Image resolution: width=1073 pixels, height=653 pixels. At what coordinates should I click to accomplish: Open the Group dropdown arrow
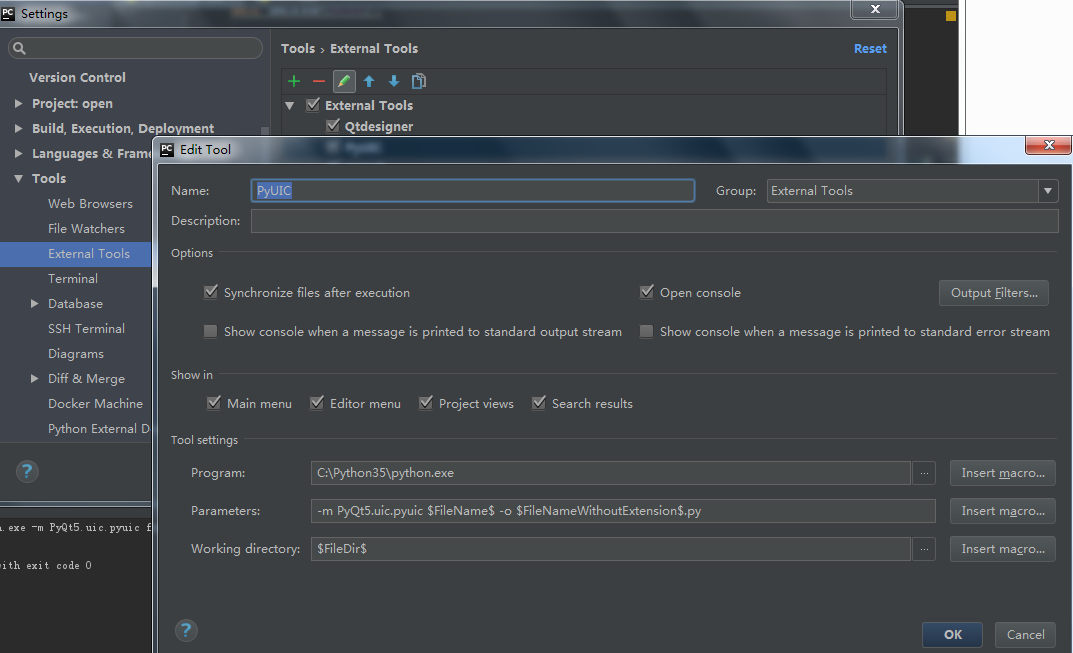tap(1048, 191)
